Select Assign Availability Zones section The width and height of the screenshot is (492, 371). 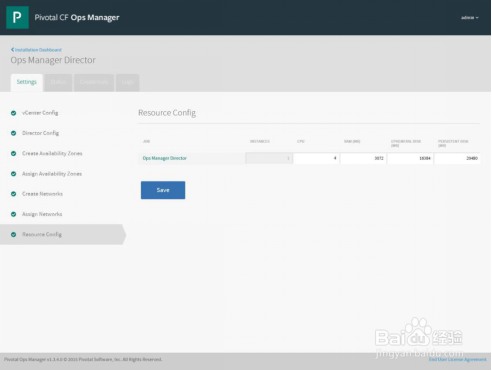point(52,174)
